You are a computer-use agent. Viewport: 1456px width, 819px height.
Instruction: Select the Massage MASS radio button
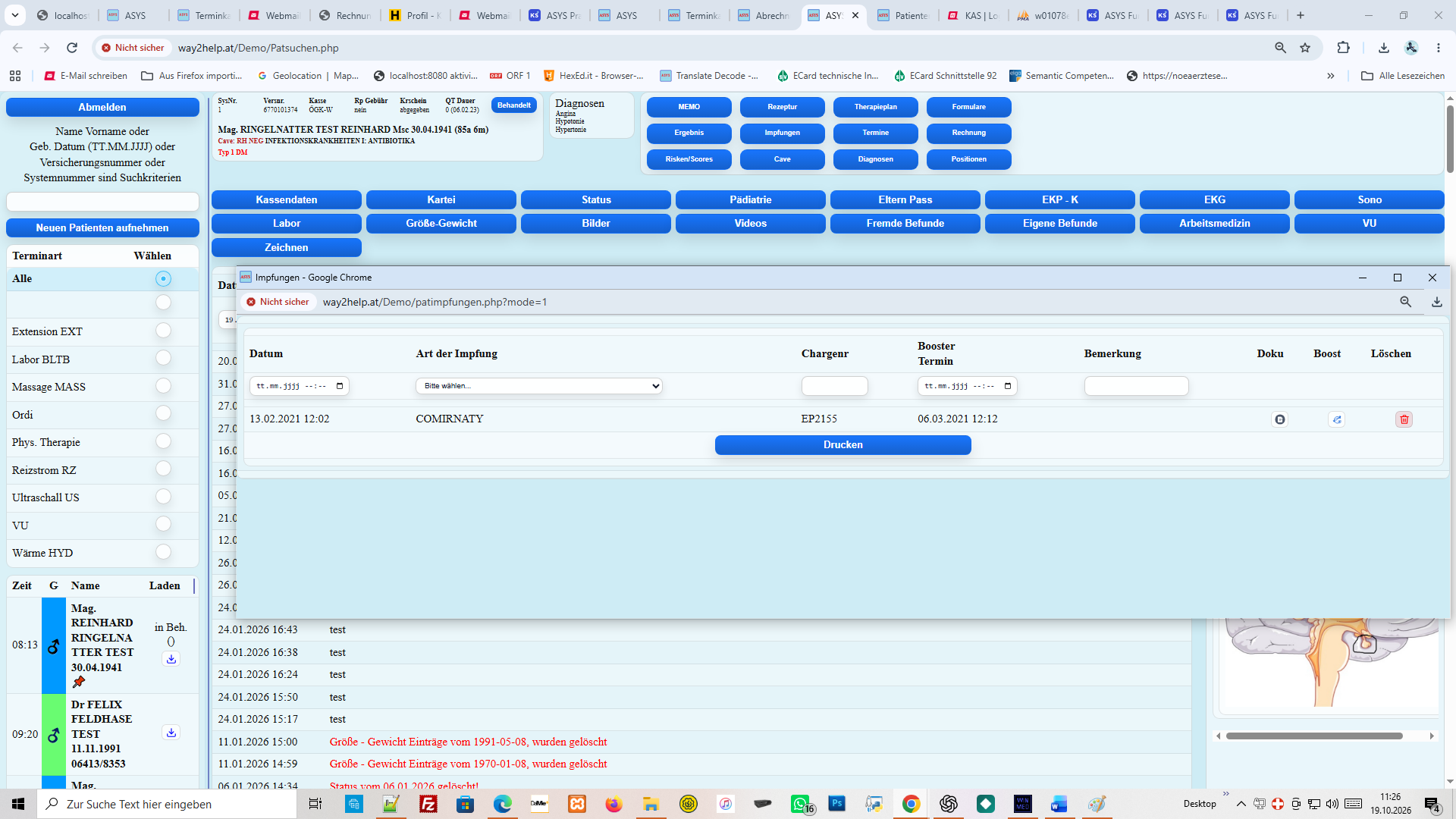(x=163, y=386)
